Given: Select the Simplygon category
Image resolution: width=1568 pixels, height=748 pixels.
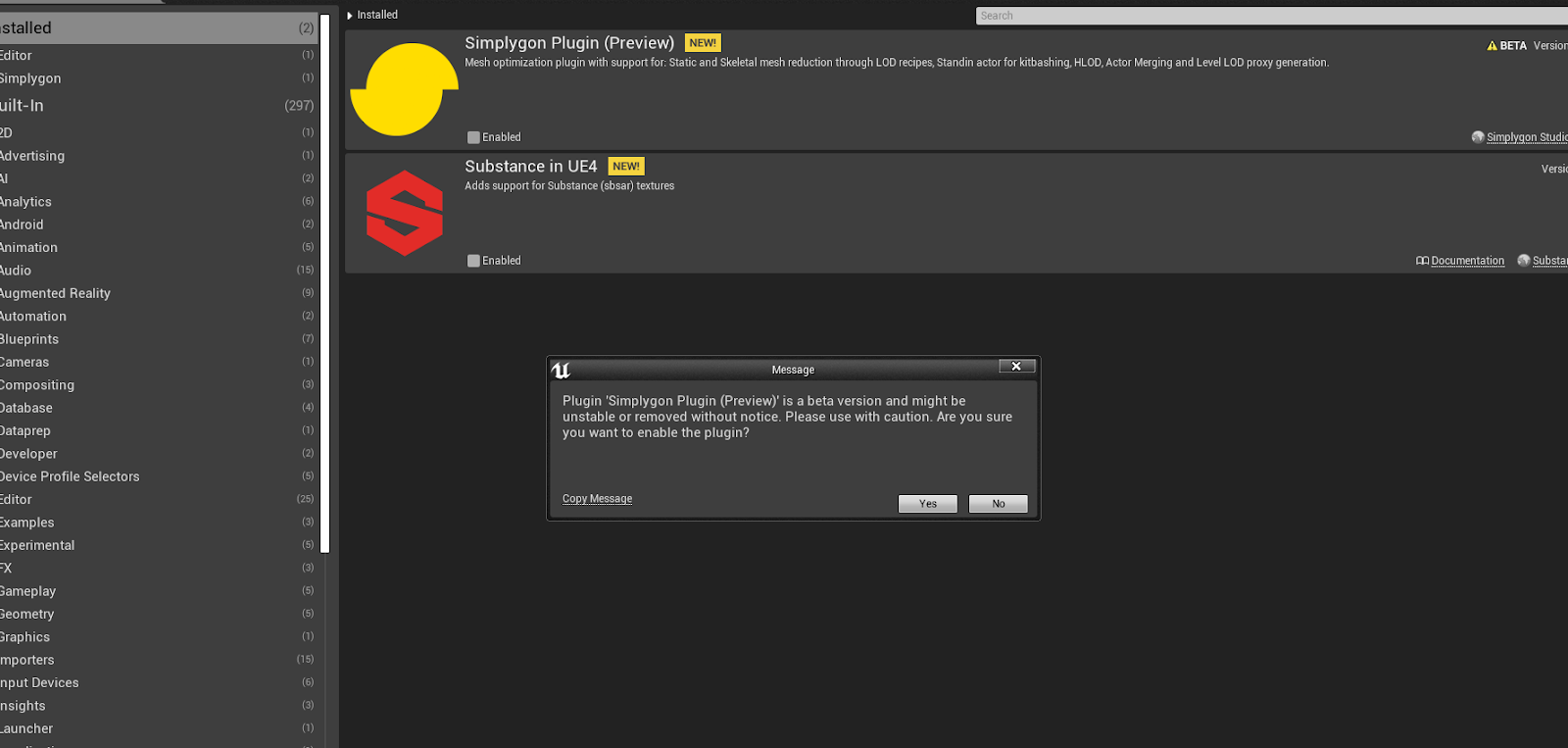Looking at the screenshot, I should (159, 78).
